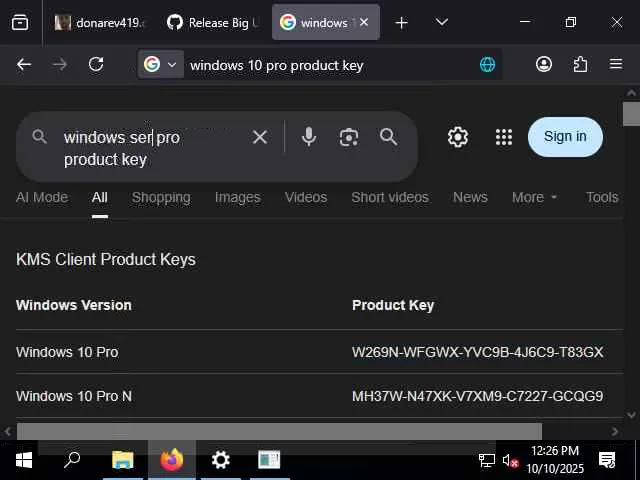Click the translate page icon in address bar
The height and width of the screenshot is (480, 640).
coord(487,64)
